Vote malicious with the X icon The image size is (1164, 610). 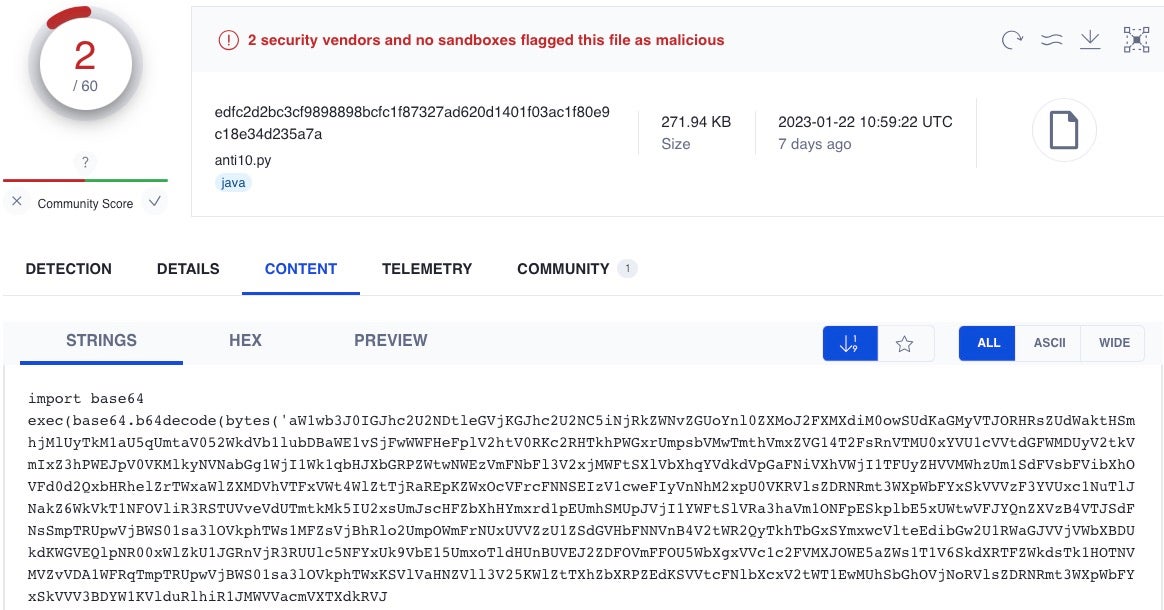click(17, 202)
